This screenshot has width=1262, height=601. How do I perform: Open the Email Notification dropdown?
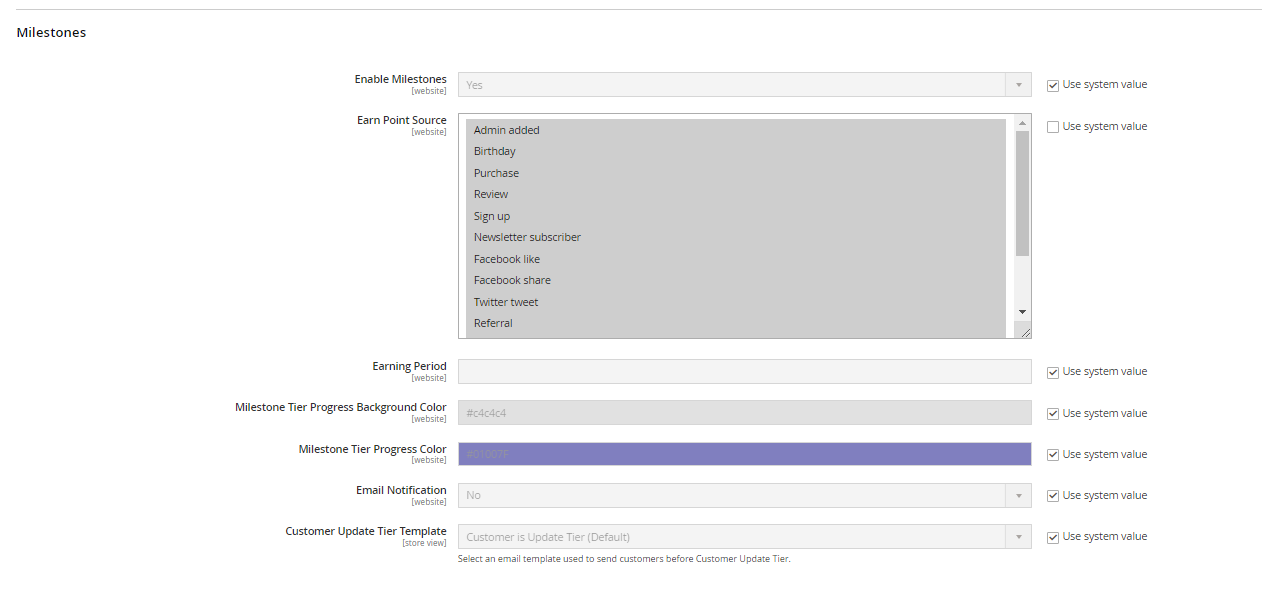(x=744, y=496)
